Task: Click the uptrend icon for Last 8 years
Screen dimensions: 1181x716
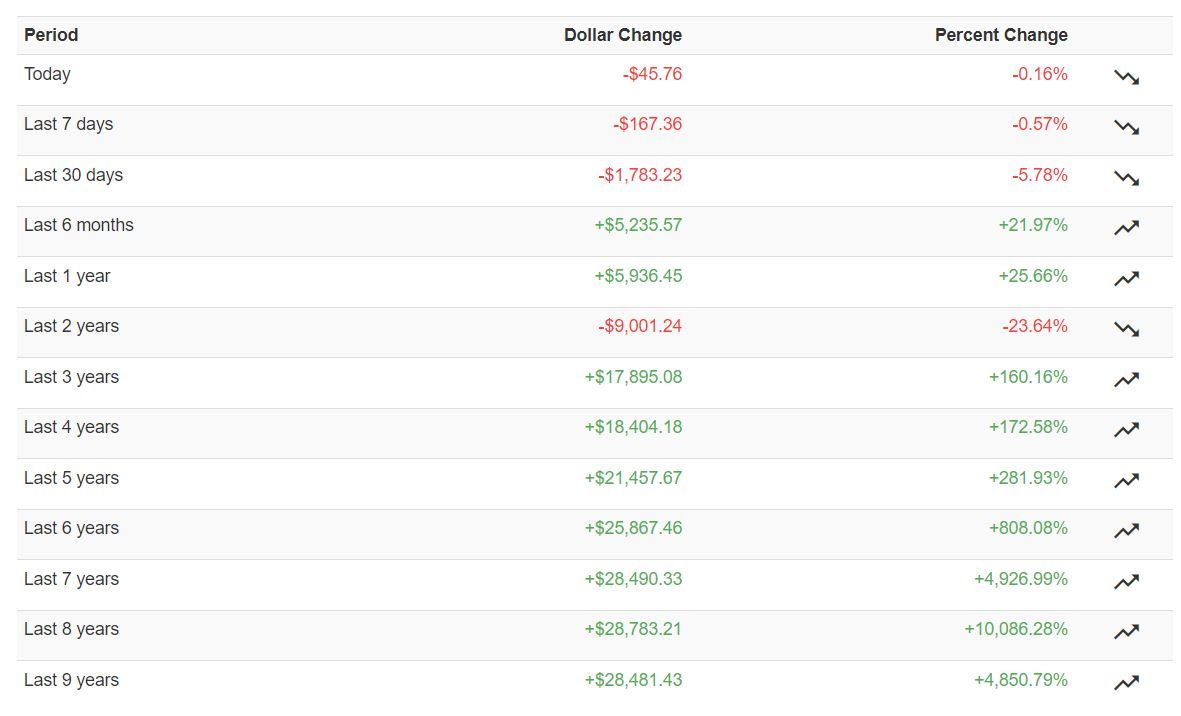Action: [1126, 632]
